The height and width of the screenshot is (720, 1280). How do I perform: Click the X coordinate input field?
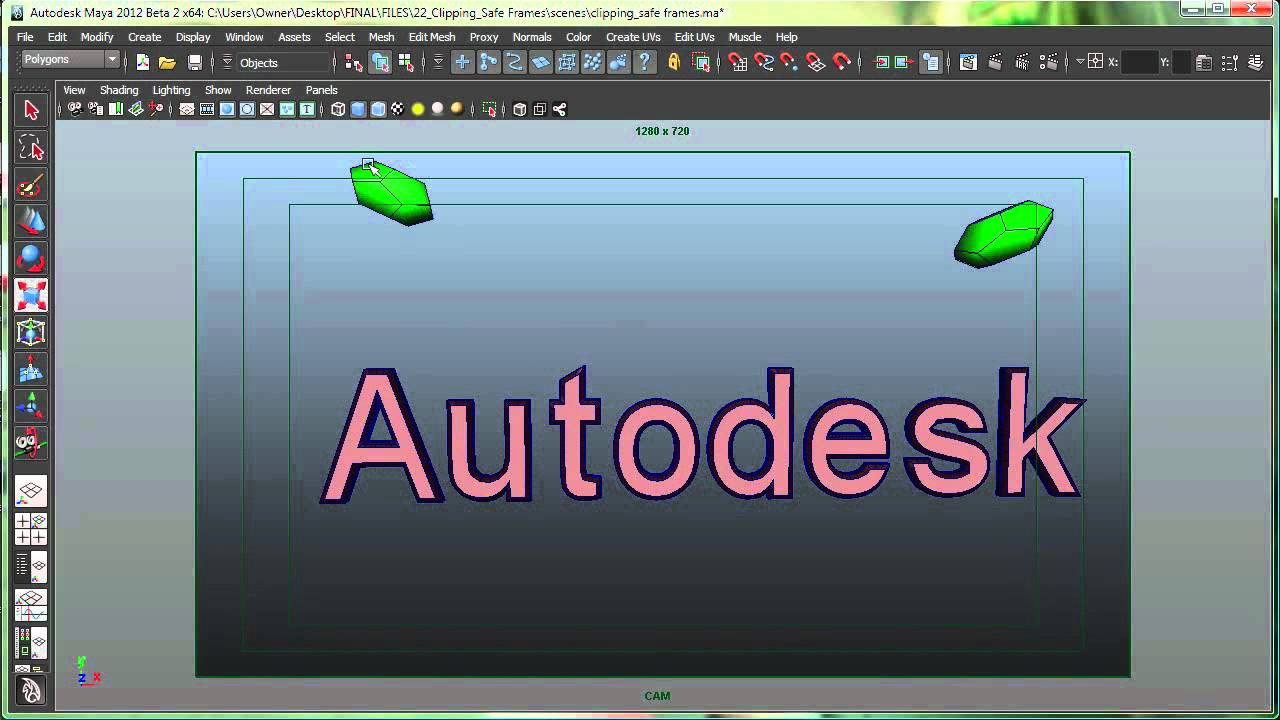click(x=1139, y=62)
